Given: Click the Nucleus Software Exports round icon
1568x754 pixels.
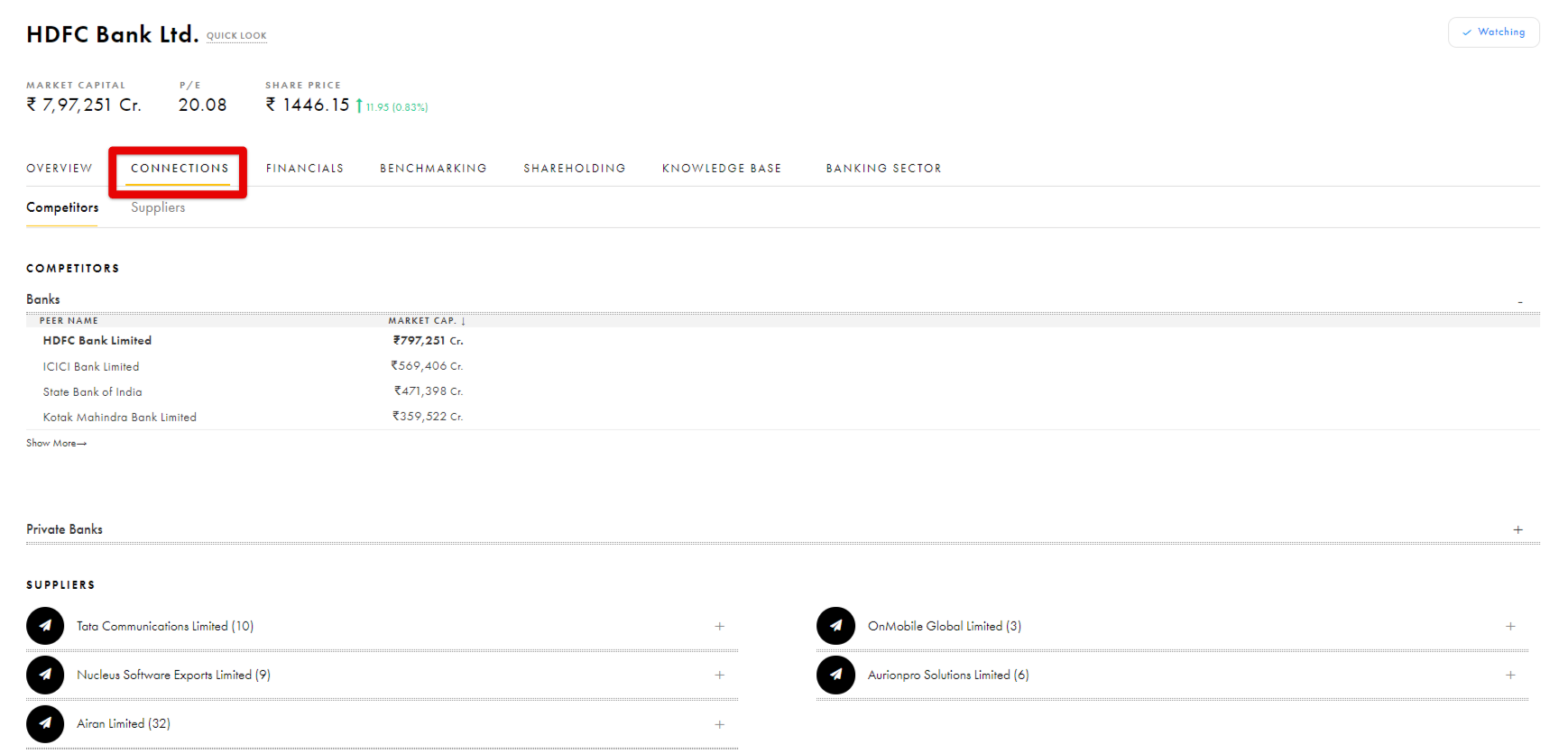Looking at the screenshot, I should click(45, 675).
